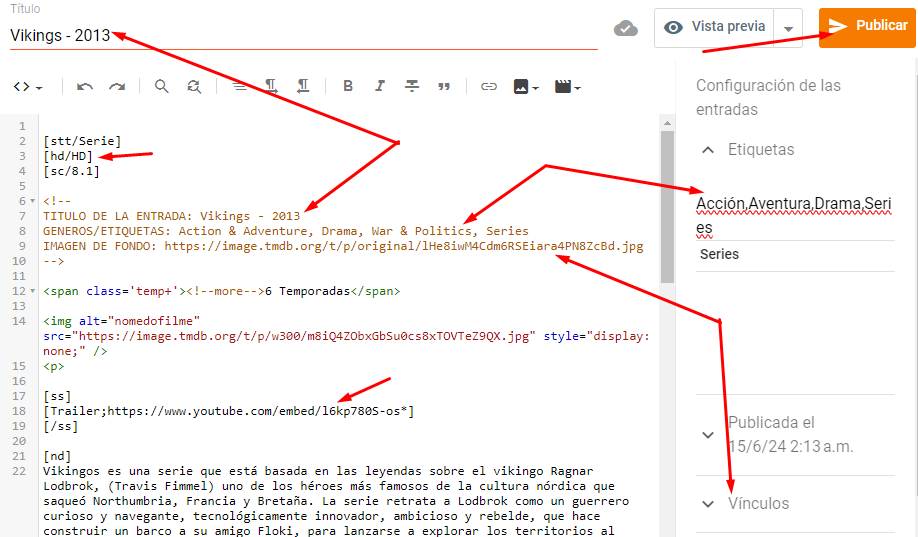This screenshot has height=537, width=918.
Task: Click the Trailer youtube embed line
Action: click(x=229, y=411)
